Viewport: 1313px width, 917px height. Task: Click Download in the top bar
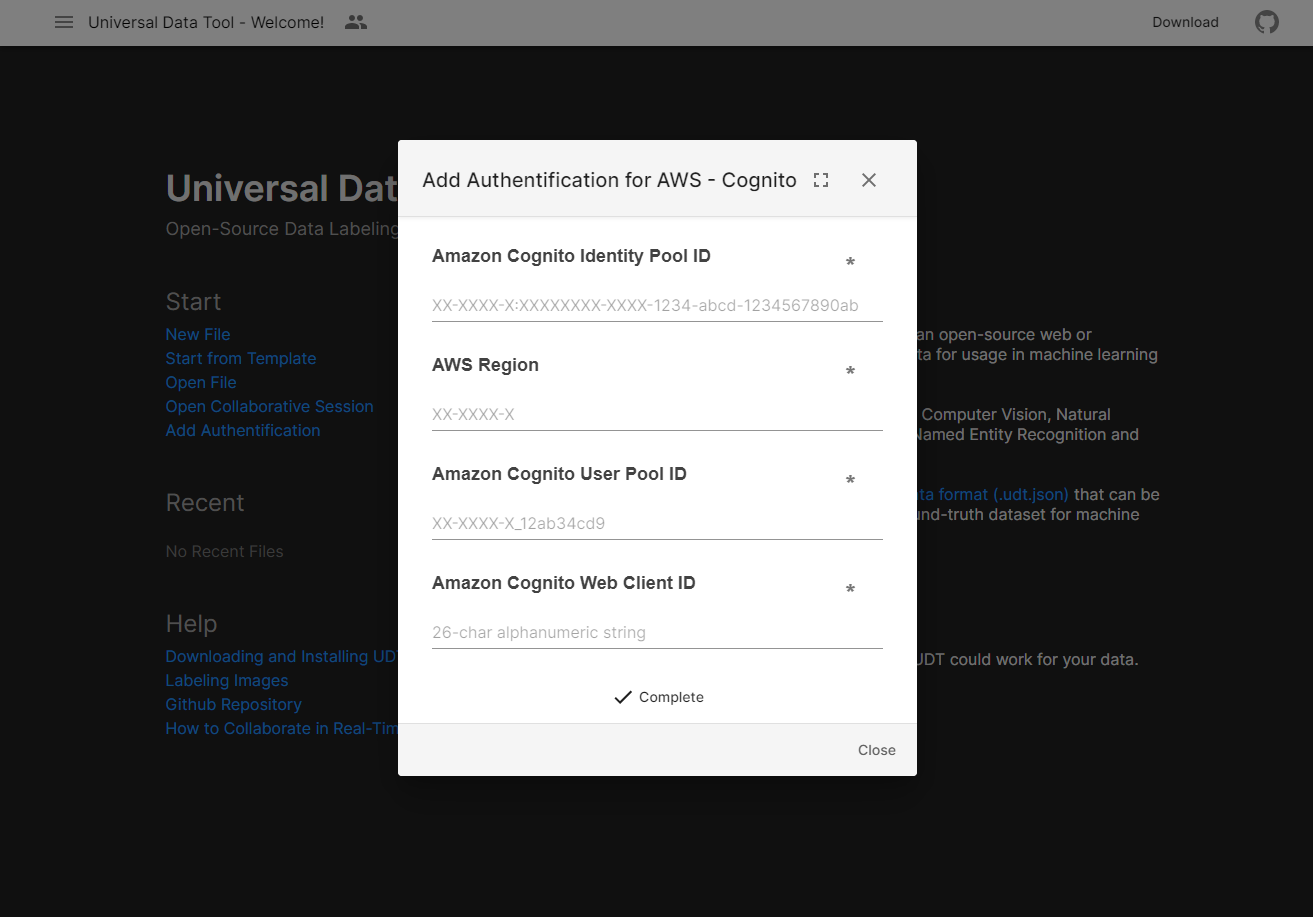coord(1185,22)
